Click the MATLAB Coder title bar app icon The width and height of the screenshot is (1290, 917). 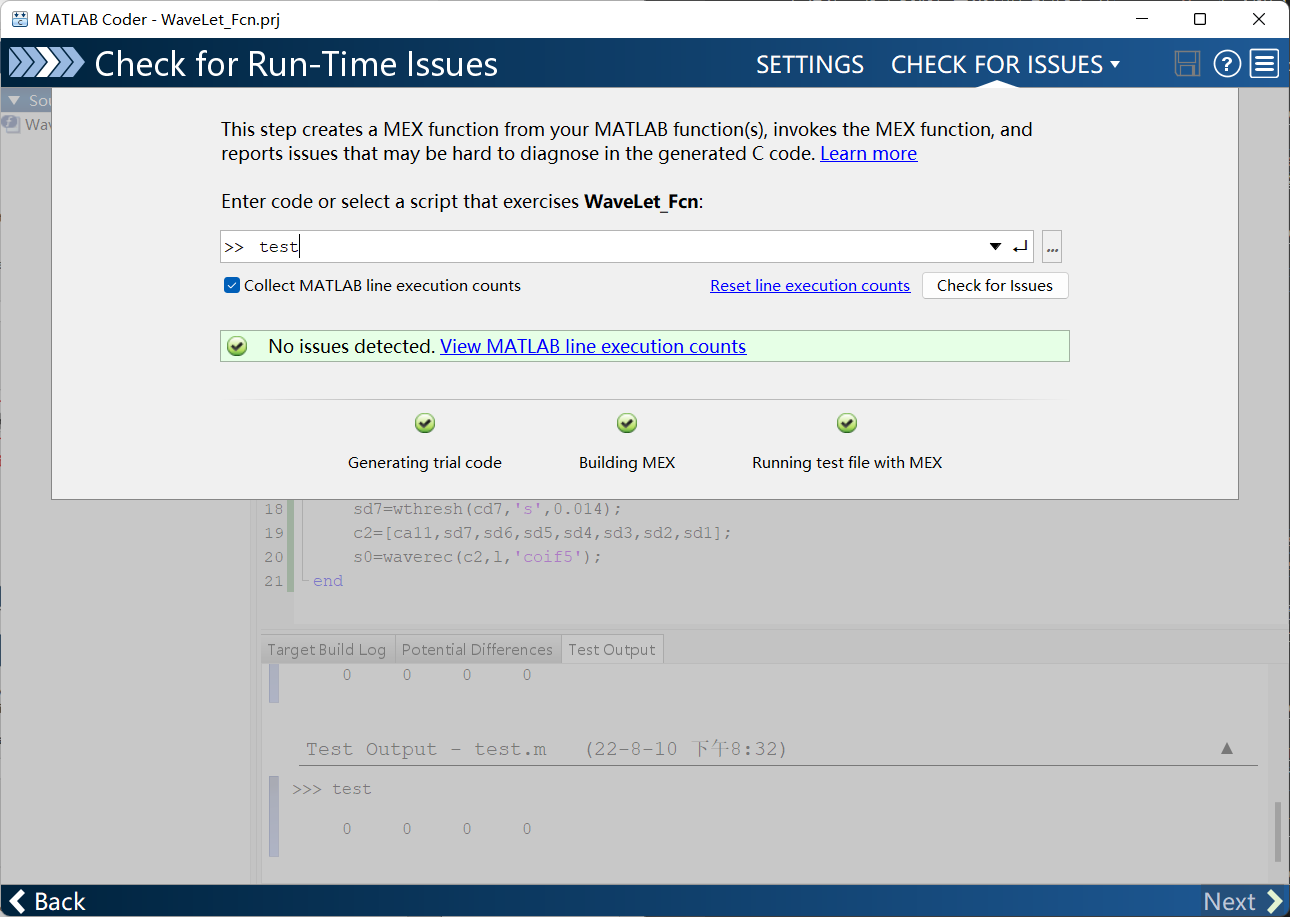[20, 19]
